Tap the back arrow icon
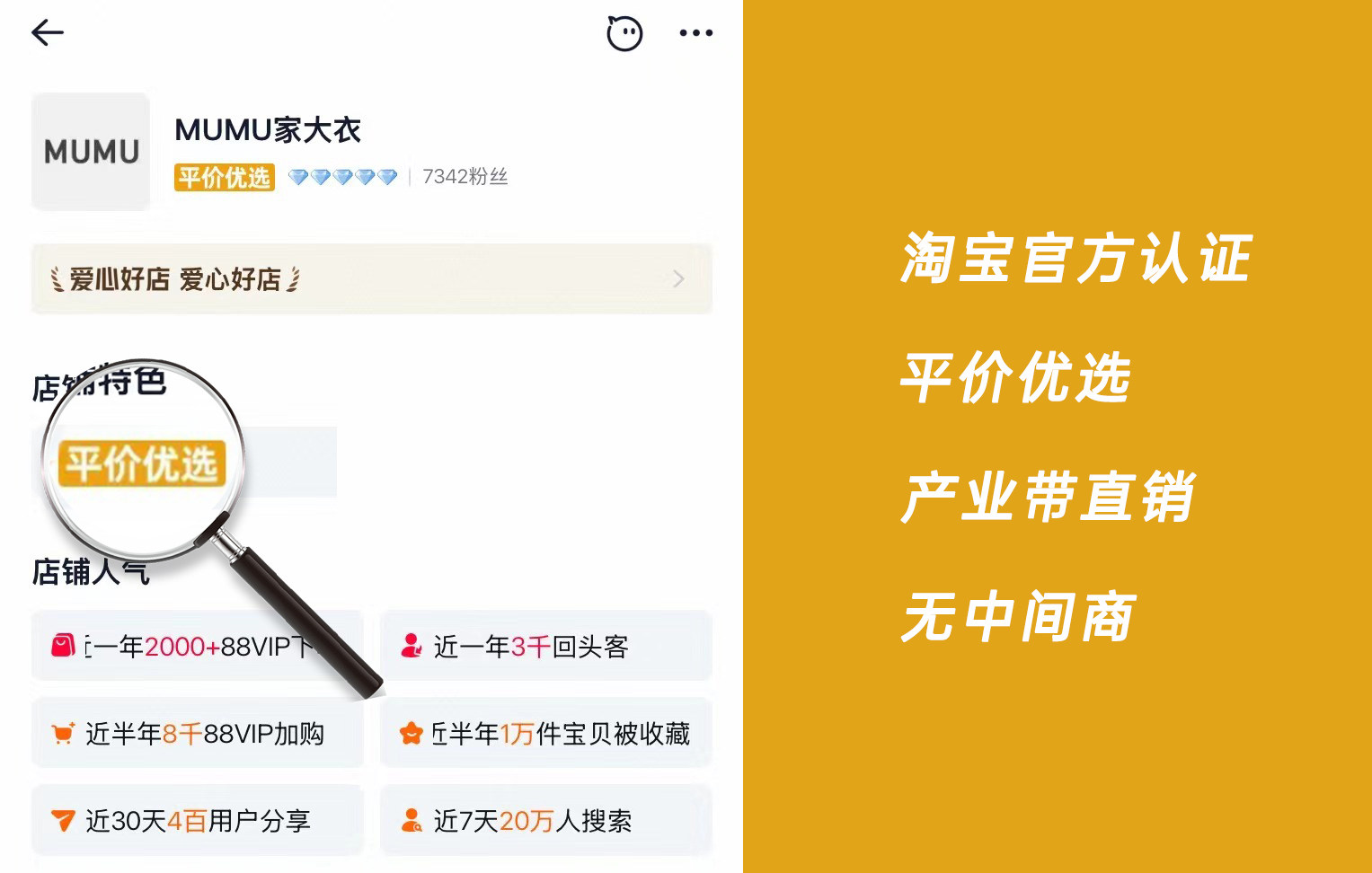 pos(48,32)
